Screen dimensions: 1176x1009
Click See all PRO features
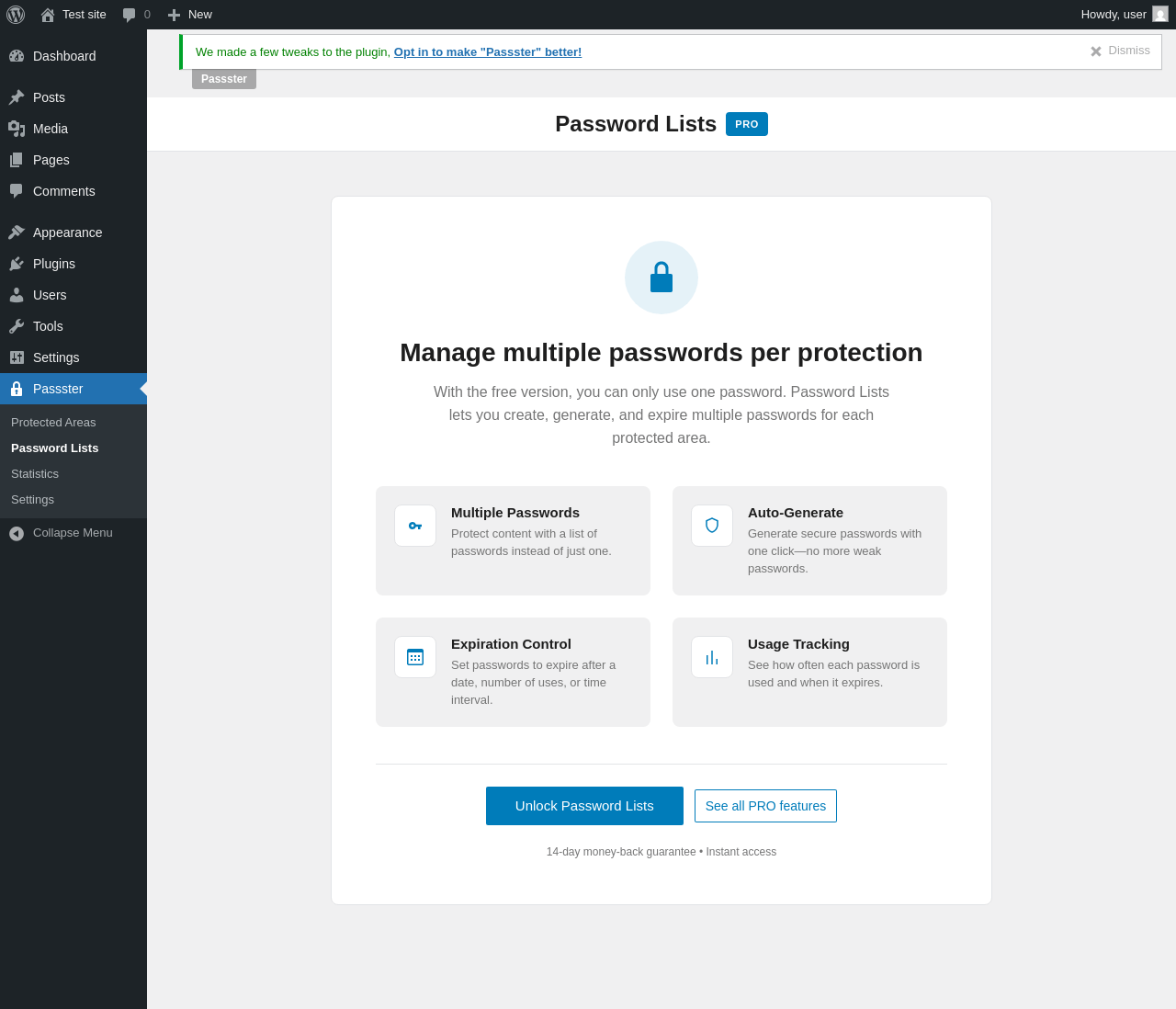765,806
